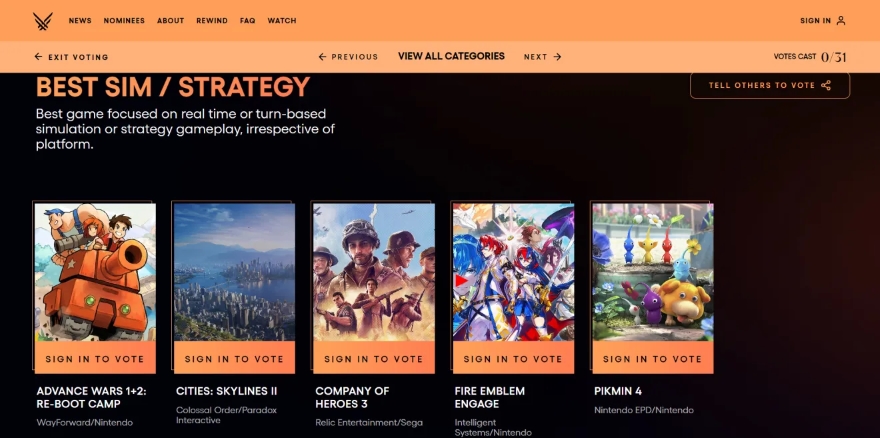
Task: Vote button under Company of Heroes 3
Action: tap(374, 358)
